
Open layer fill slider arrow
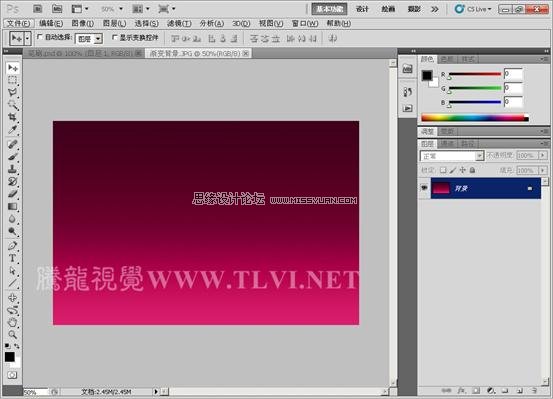click(x=543, y=170)
